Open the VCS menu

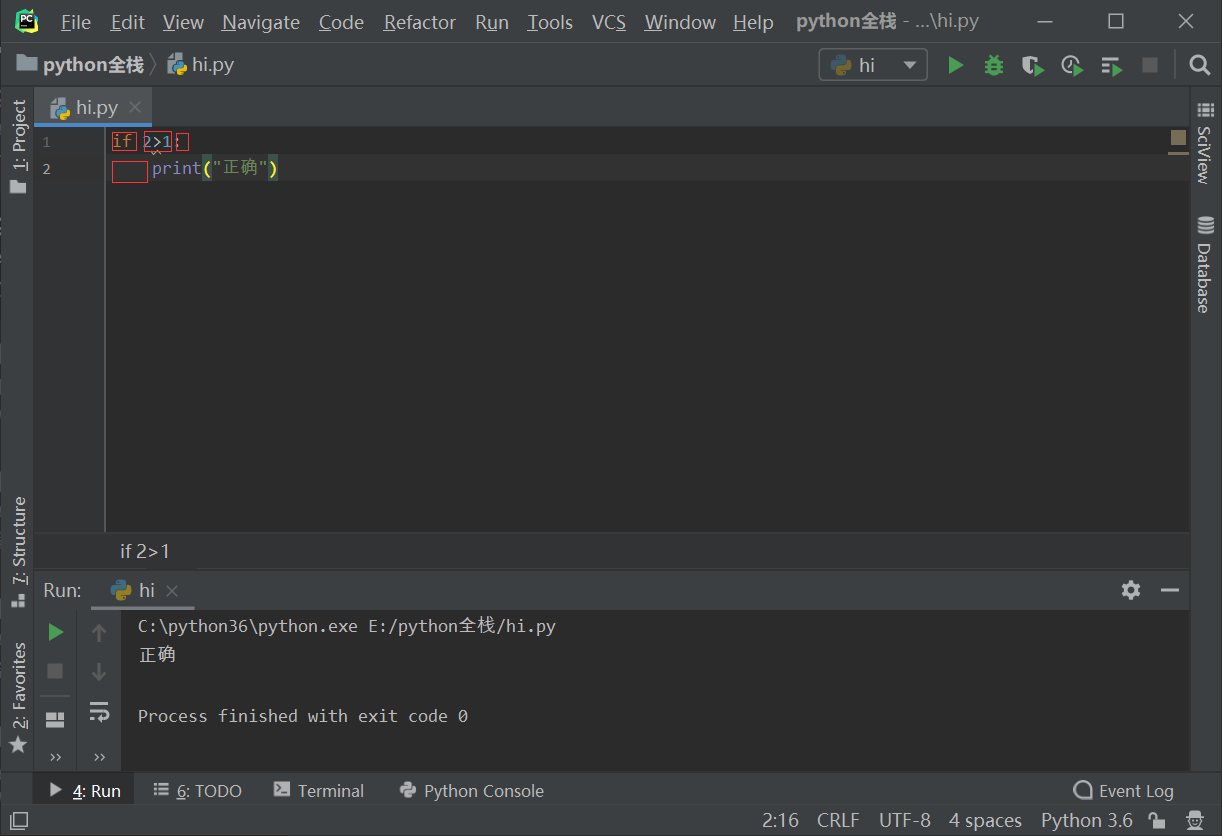pos(608,22)
